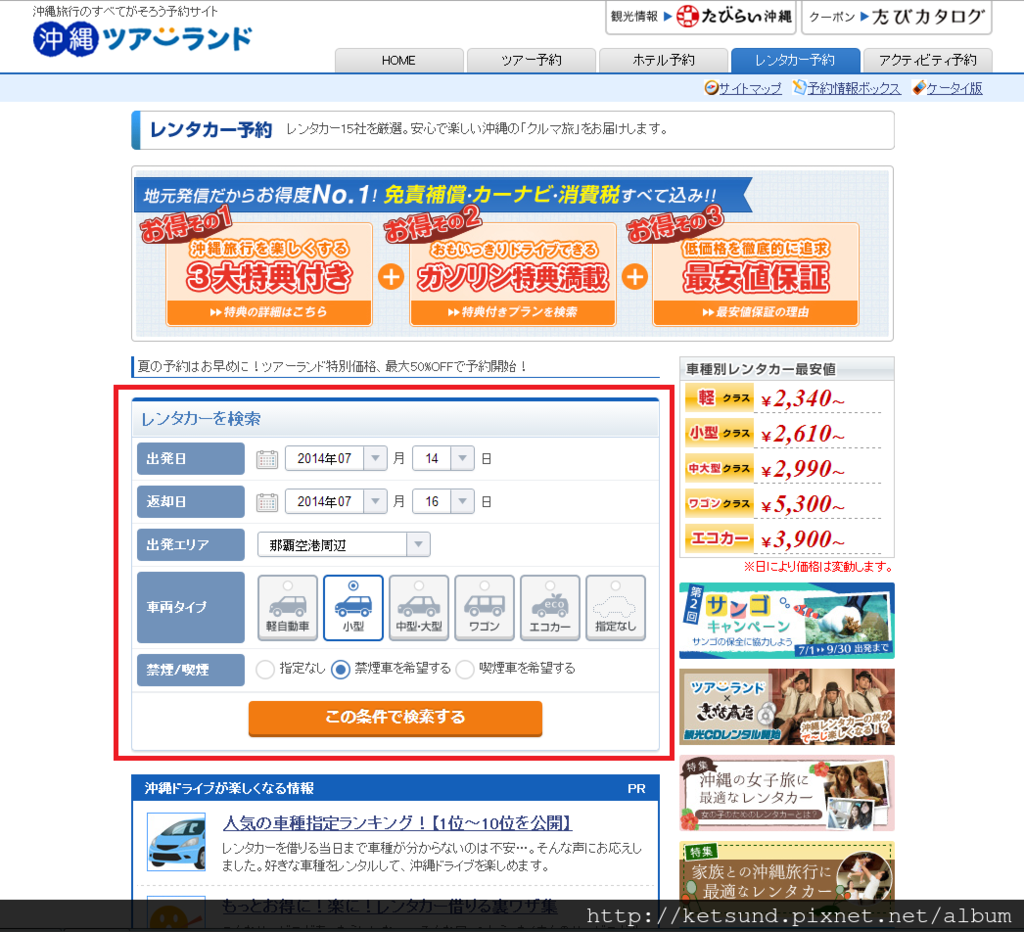Open the departure year-month dropdown showing 2014年07
Screen dimensions: 1024x932
[336, 458]
